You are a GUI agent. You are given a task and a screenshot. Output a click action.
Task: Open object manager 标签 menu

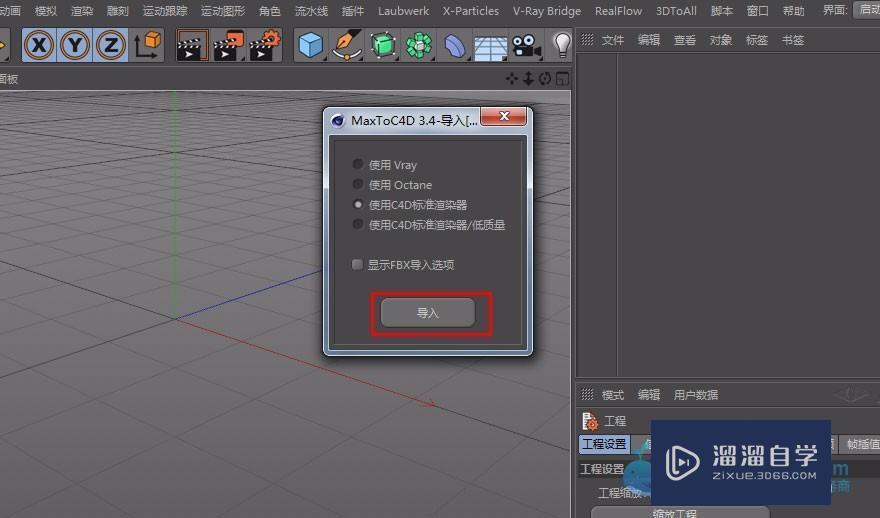pyautogui.click(x=757, y=40)
